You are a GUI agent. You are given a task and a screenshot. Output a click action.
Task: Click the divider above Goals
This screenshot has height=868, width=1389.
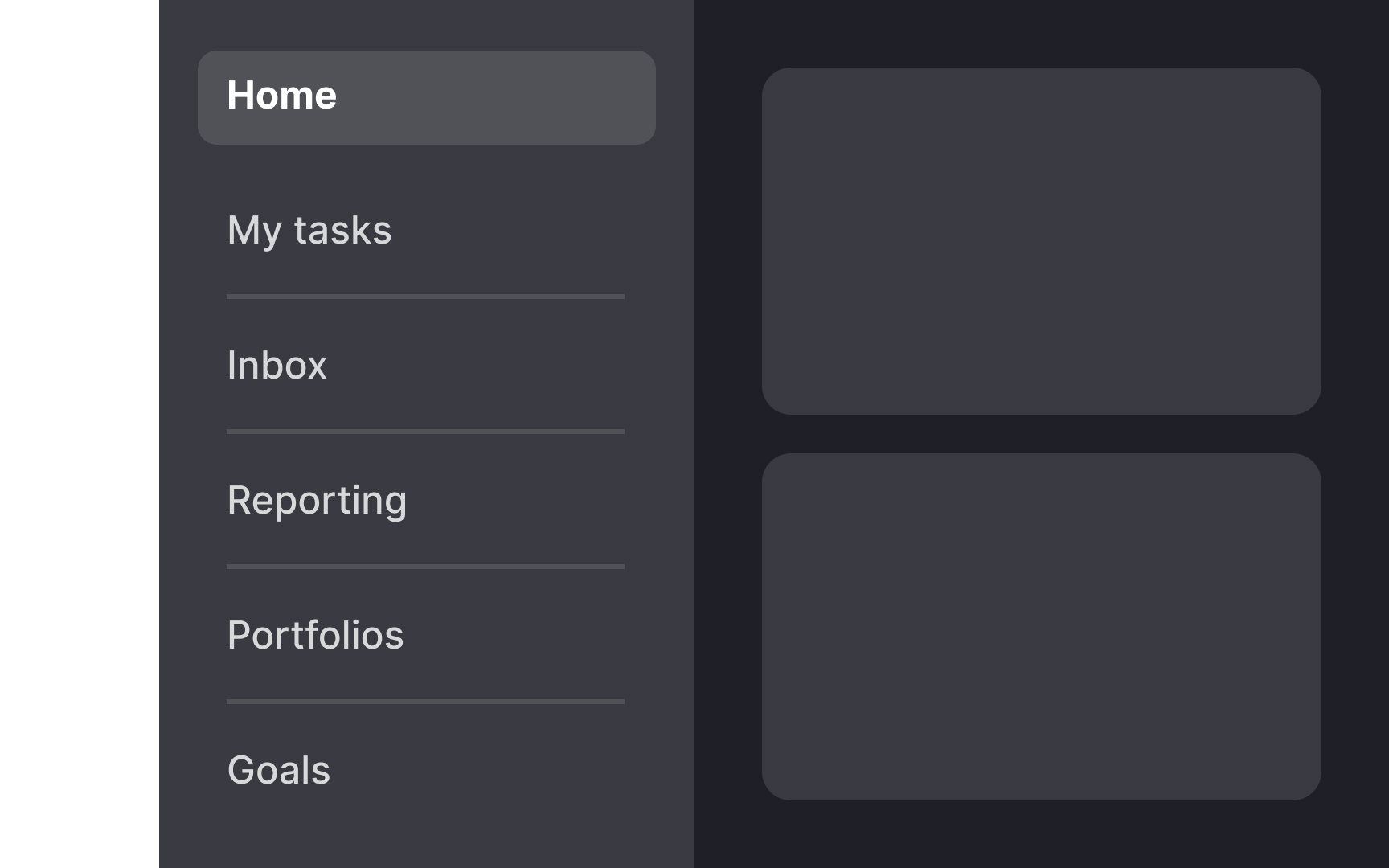[x=425, y=702]
